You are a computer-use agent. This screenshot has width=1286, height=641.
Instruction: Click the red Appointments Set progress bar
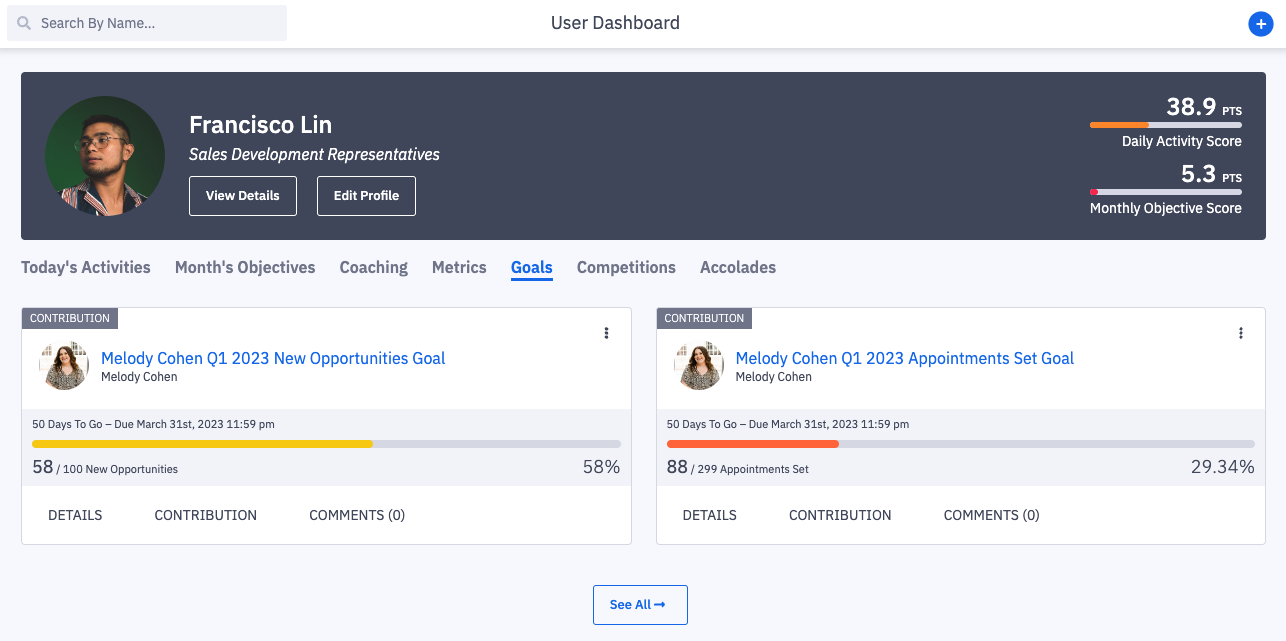pyautogui.click(x=961, y=444)
